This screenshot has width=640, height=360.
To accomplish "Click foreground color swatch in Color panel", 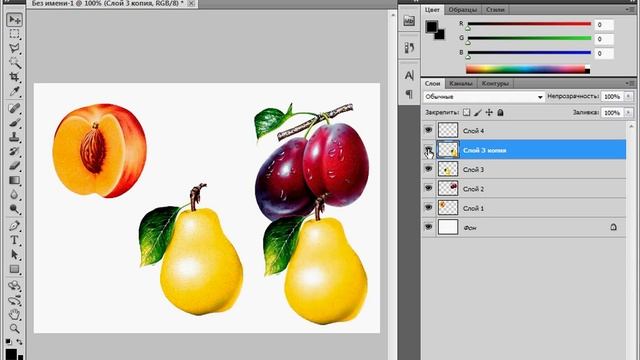I will (431, 27).
